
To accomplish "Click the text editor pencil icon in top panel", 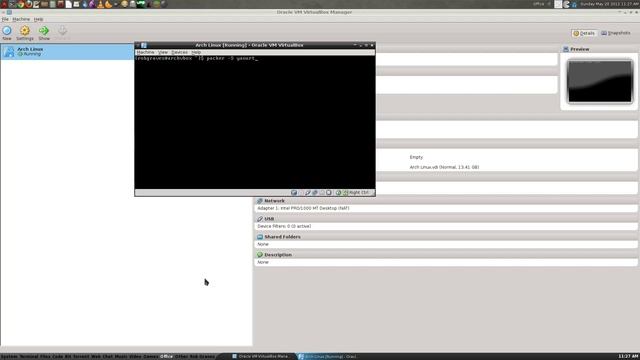I will 36,4.
